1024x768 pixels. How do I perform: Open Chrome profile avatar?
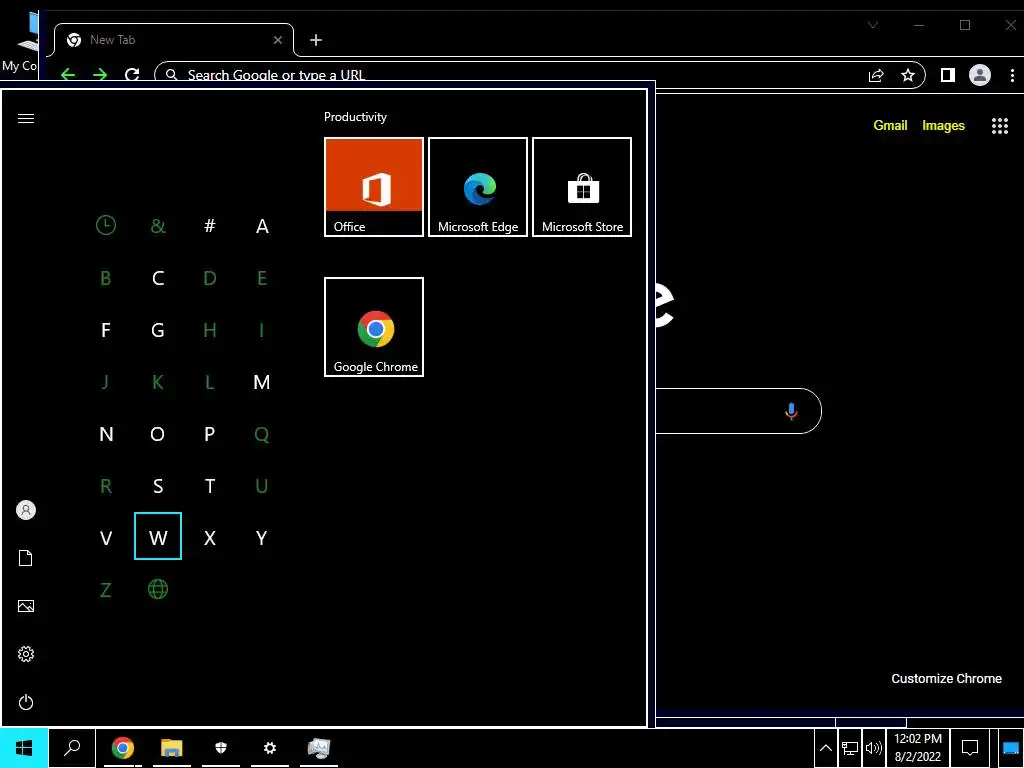980,75
